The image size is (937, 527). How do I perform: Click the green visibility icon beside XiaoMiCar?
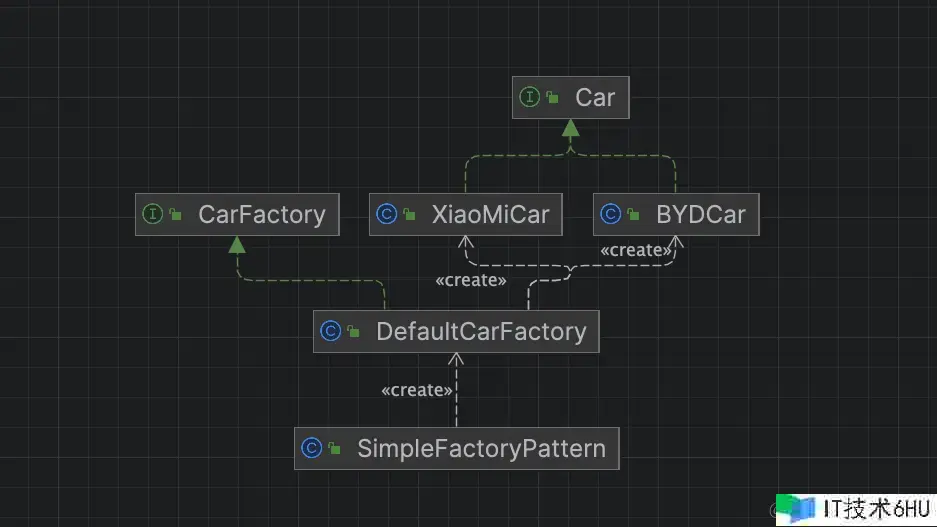(409, 215)
